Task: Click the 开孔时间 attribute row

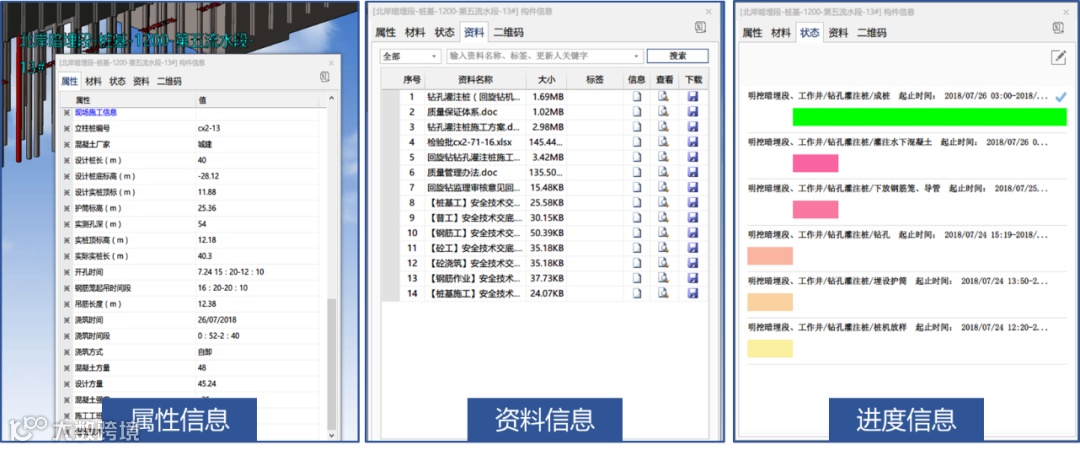Action: pos(190,272)
